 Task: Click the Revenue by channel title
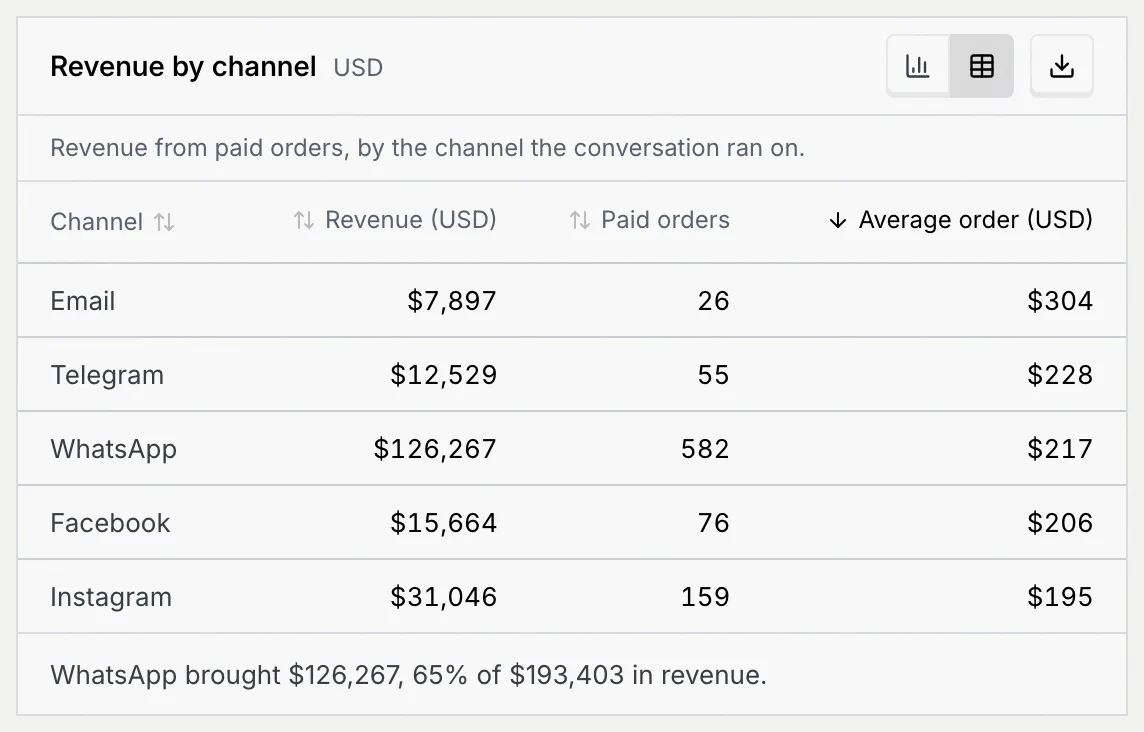pyautogui.click(x=183, y=66)
